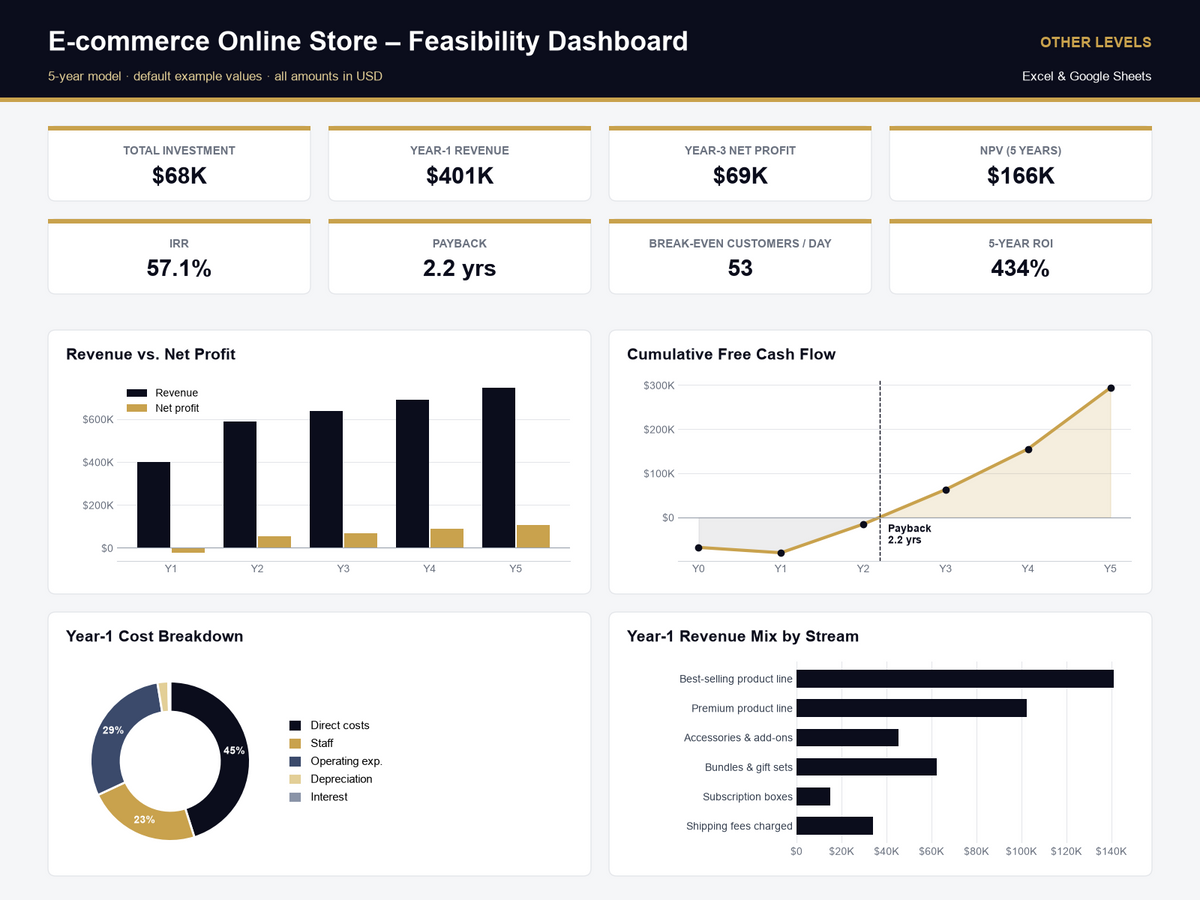Screen dimensions: 1200x900
Task: Click the Year-3 Net Profit $69K value
Action: click(x=740, y=176)
